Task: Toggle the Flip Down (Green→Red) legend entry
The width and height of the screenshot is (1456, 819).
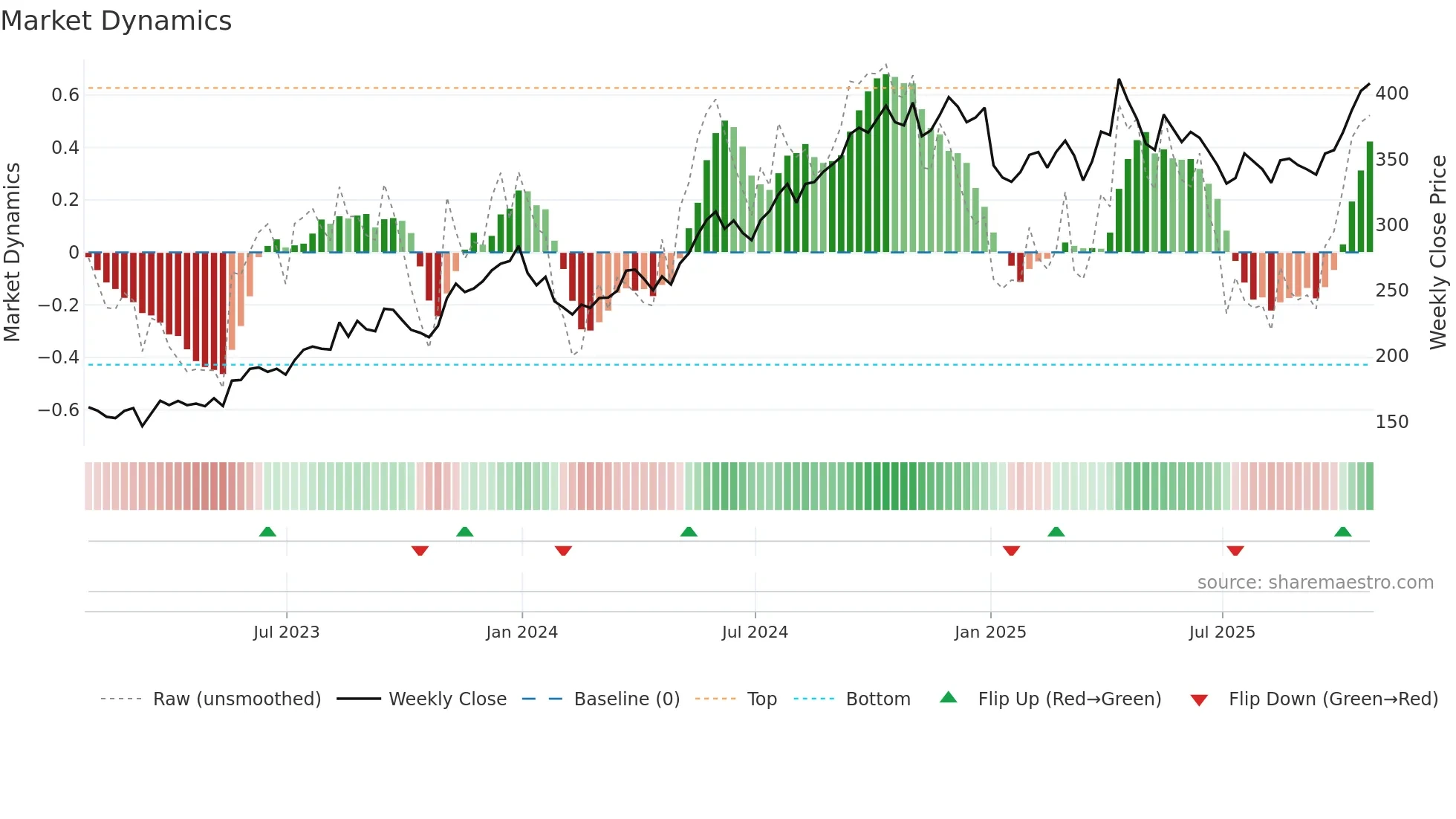Action: click(x=1314, y=699)
